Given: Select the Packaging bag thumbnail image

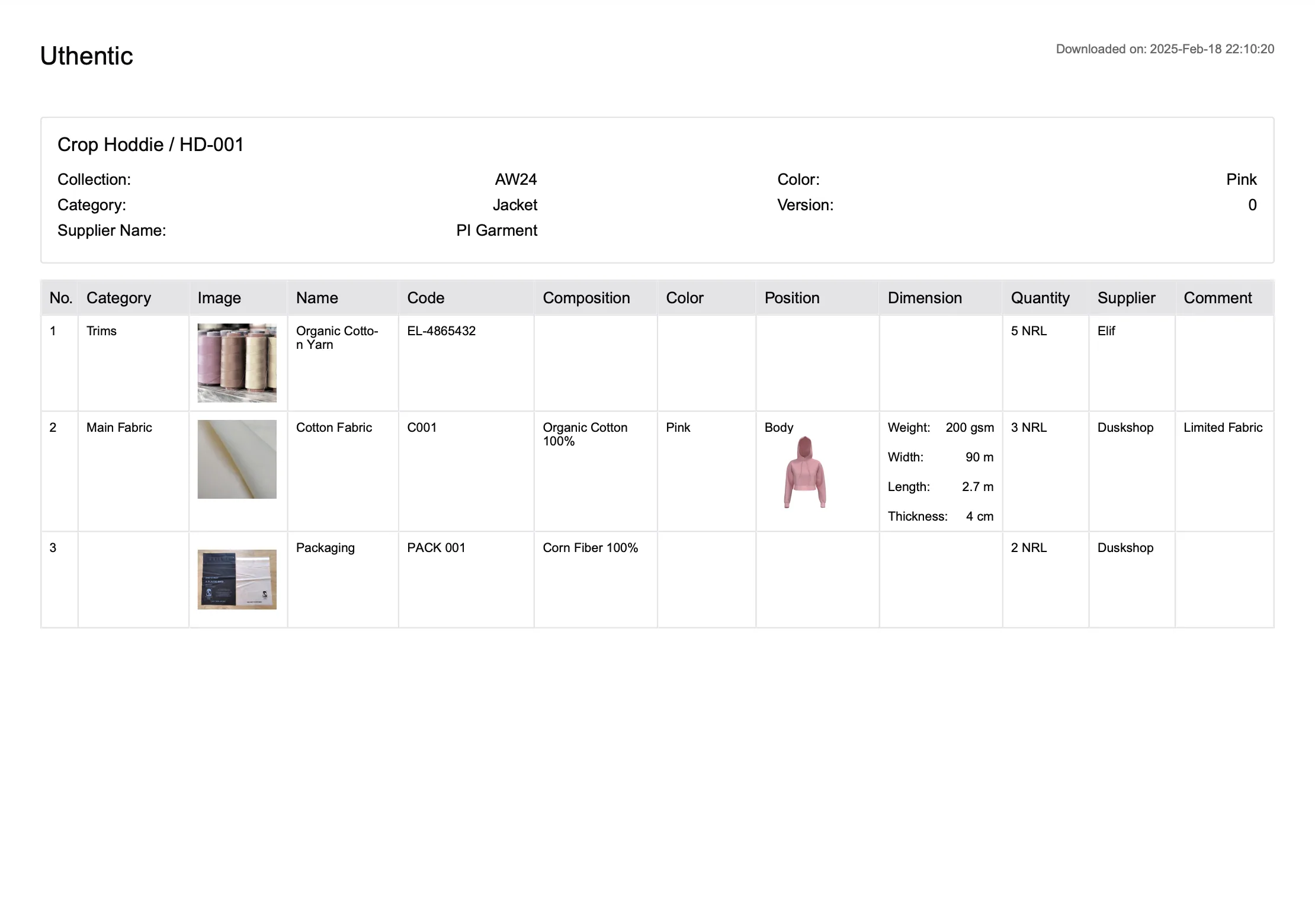Looking at the screenshot, I should tap(237, 579).
